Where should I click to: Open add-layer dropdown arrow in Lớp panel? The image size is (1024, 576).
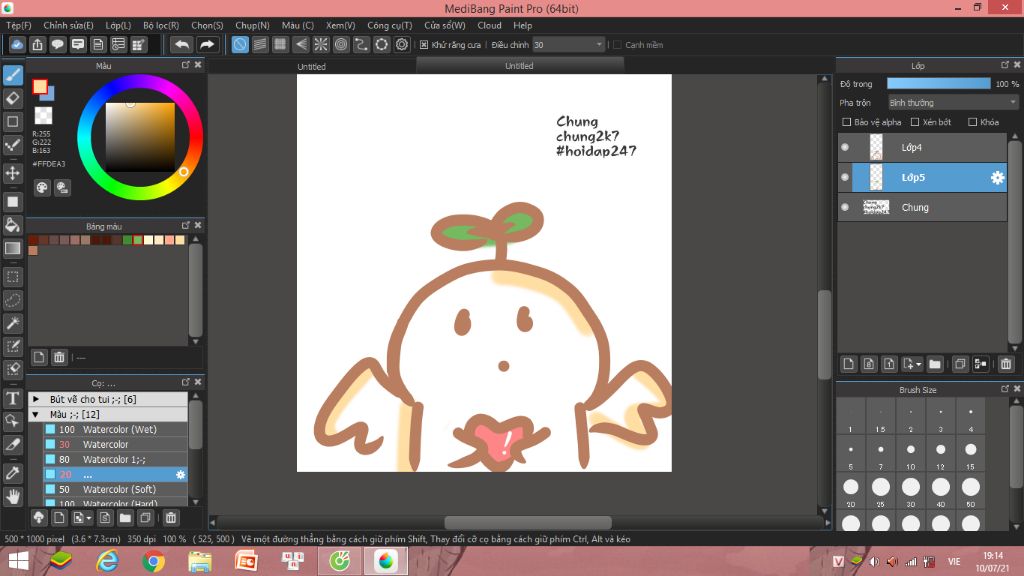click(918, 364)
